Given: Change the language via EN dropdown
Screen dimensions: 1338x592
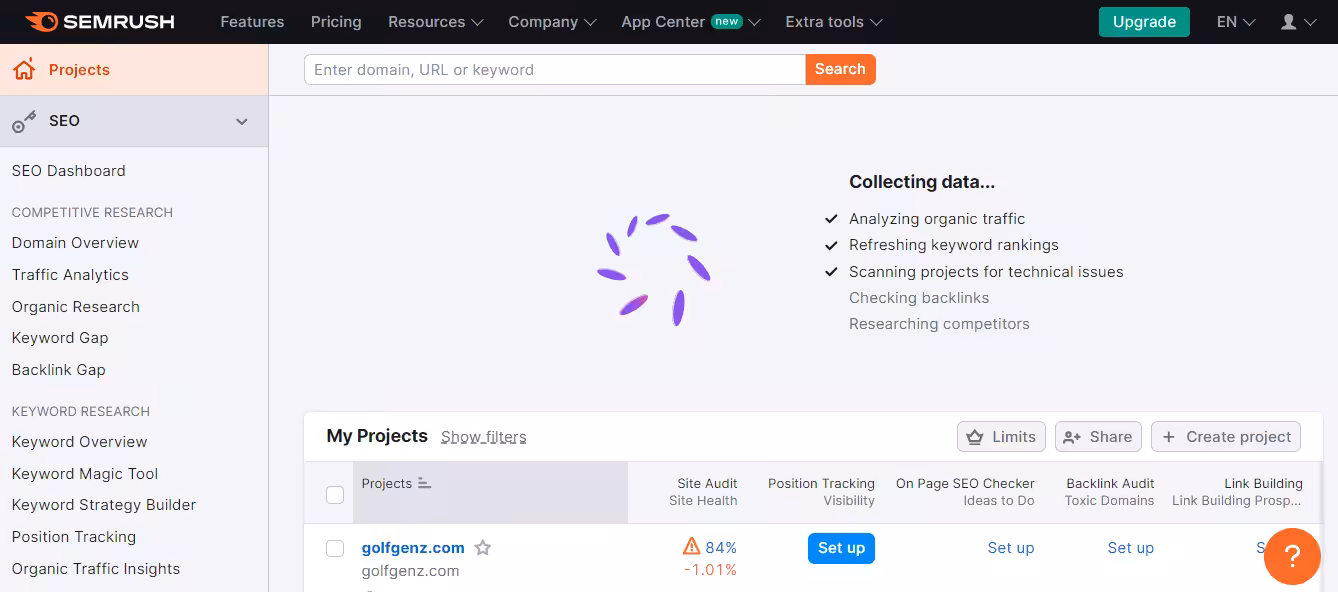Looking at the screenshot, I should (1236, 22).
